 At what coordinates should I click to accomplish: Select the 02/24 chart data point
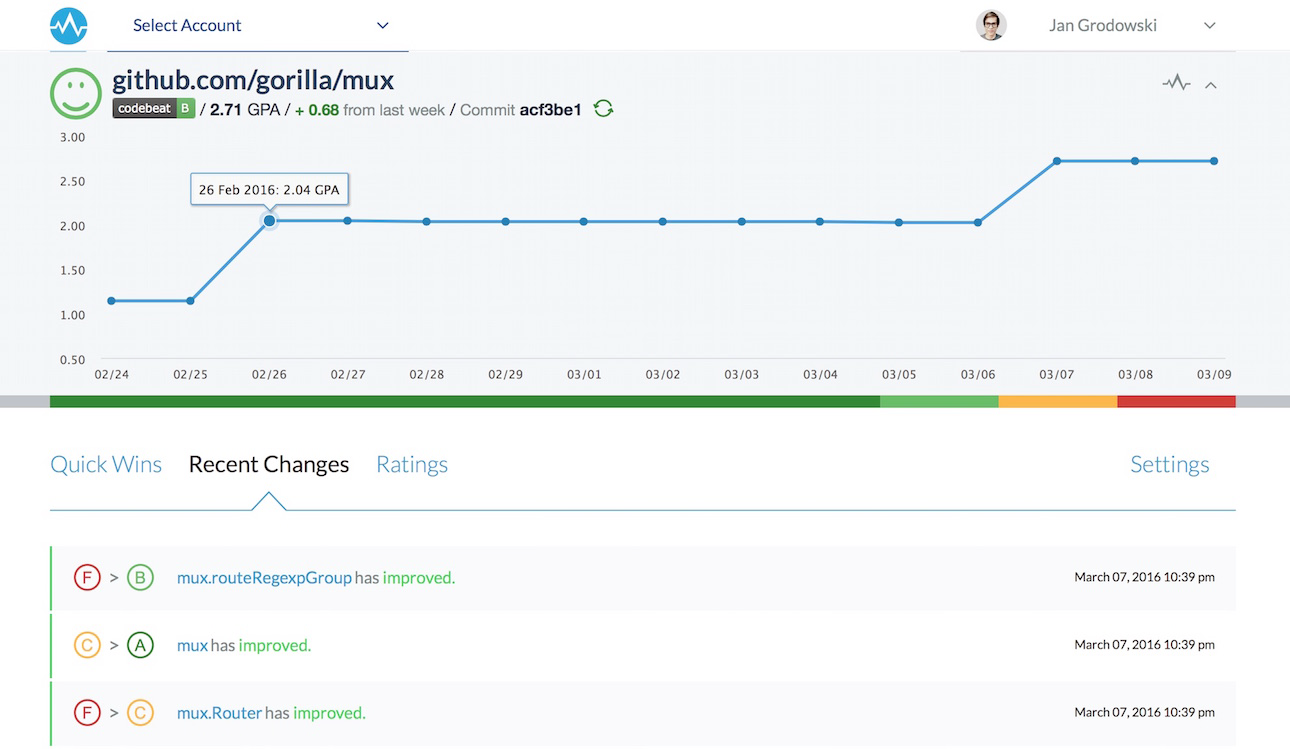[x=111, y=300]
